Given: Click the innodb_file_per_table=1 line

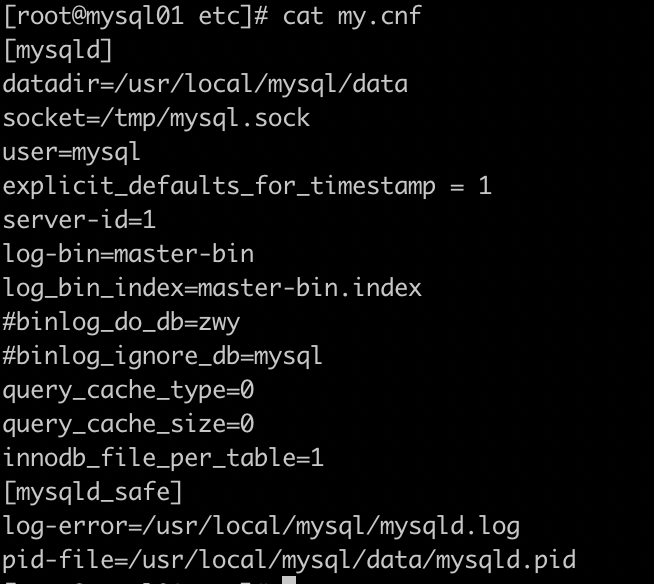Looking at the screenshot, I should point(163,458).
